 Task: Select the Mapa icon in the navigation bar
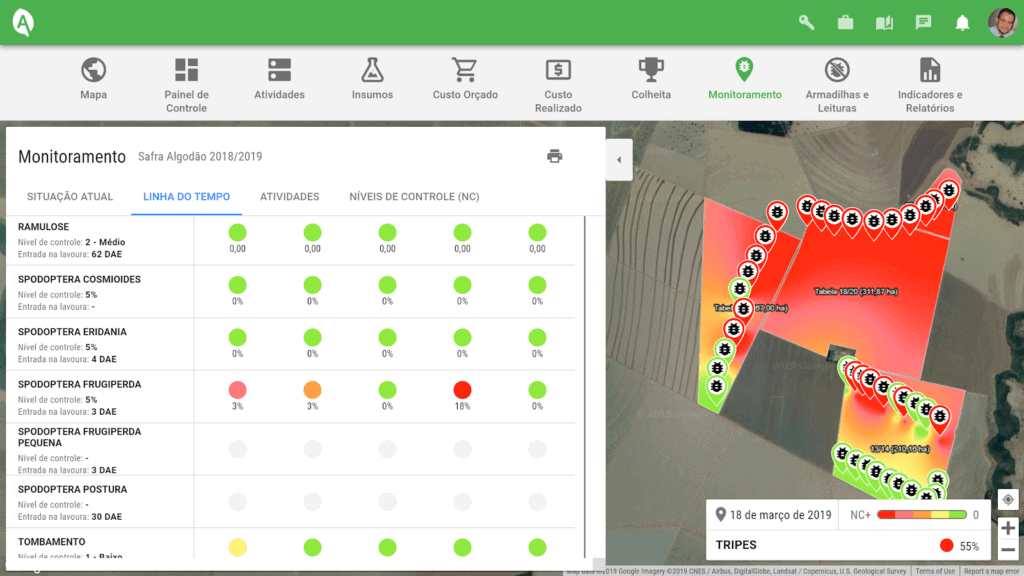click(x=93, y=70)
